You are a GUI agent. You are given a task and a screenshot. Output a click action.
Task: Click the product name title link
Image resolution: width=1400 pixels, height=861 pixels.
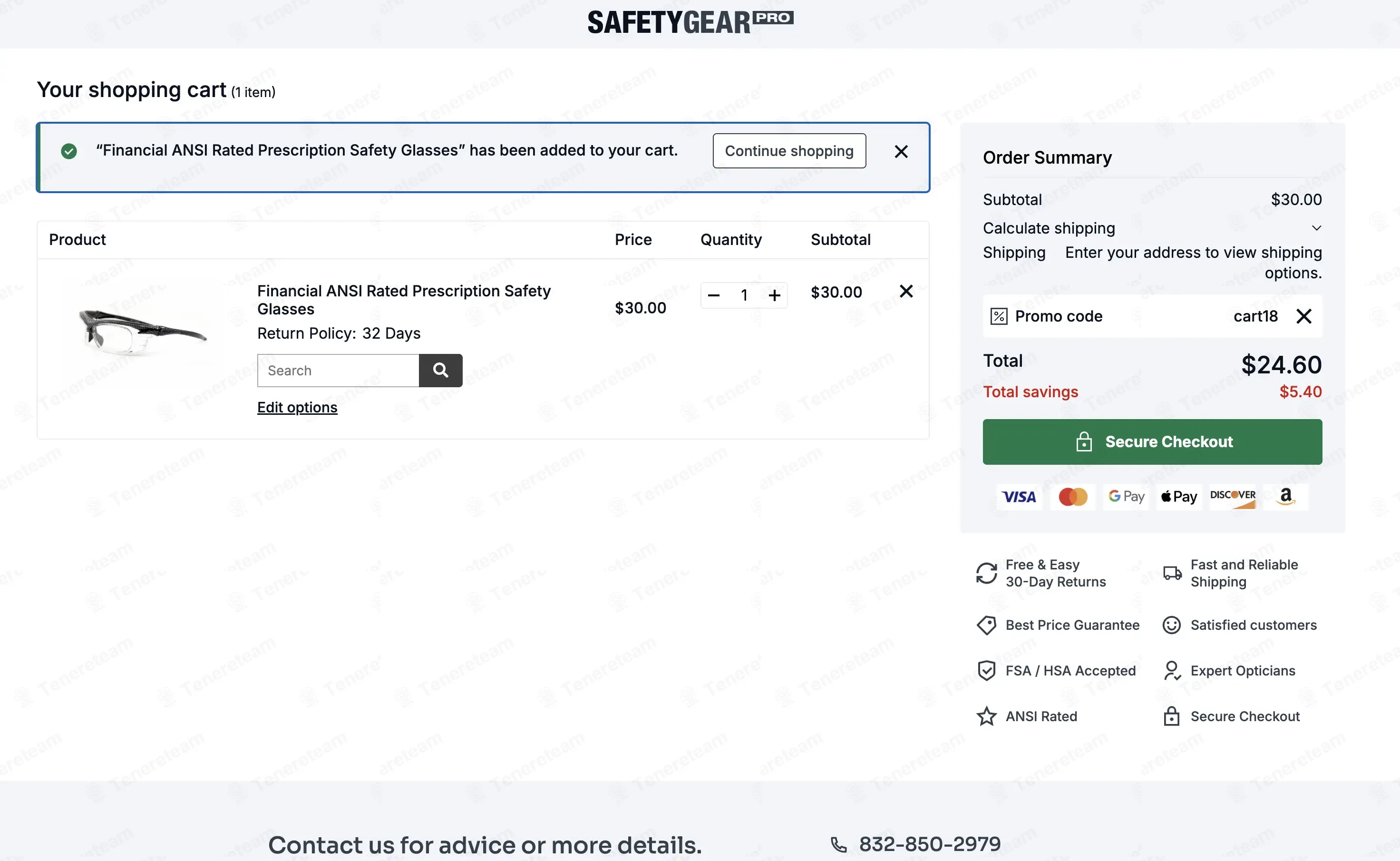click(x=403, y=300)
